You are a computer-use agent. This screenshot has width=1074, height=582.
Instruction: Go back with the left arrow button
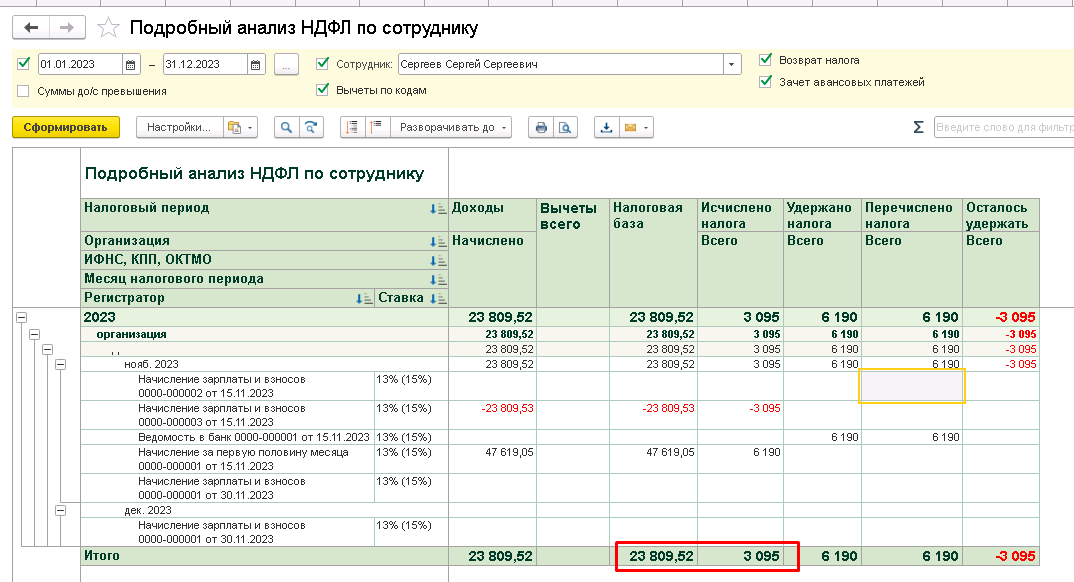[x=31, y=27]
